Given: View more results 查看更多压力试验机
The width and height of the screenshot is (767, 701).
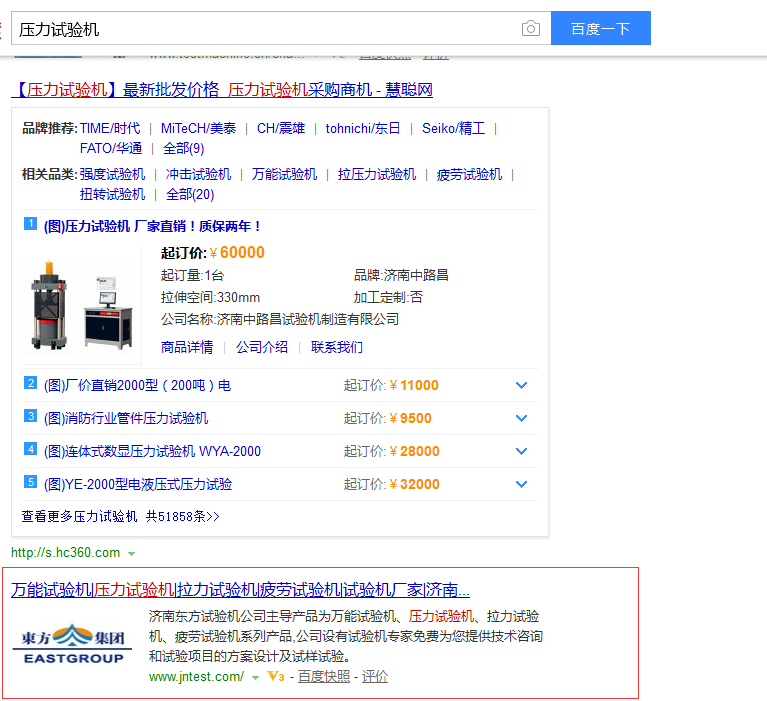Looking at the screenshot, I should 120,516.
